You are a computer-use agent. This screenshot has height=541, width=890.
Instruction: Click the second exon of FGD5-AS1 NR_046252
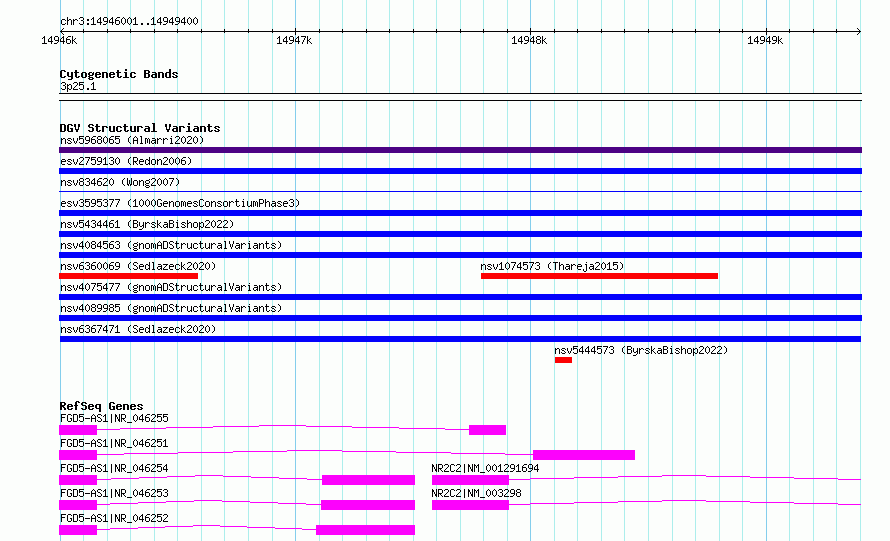(366, 530)
